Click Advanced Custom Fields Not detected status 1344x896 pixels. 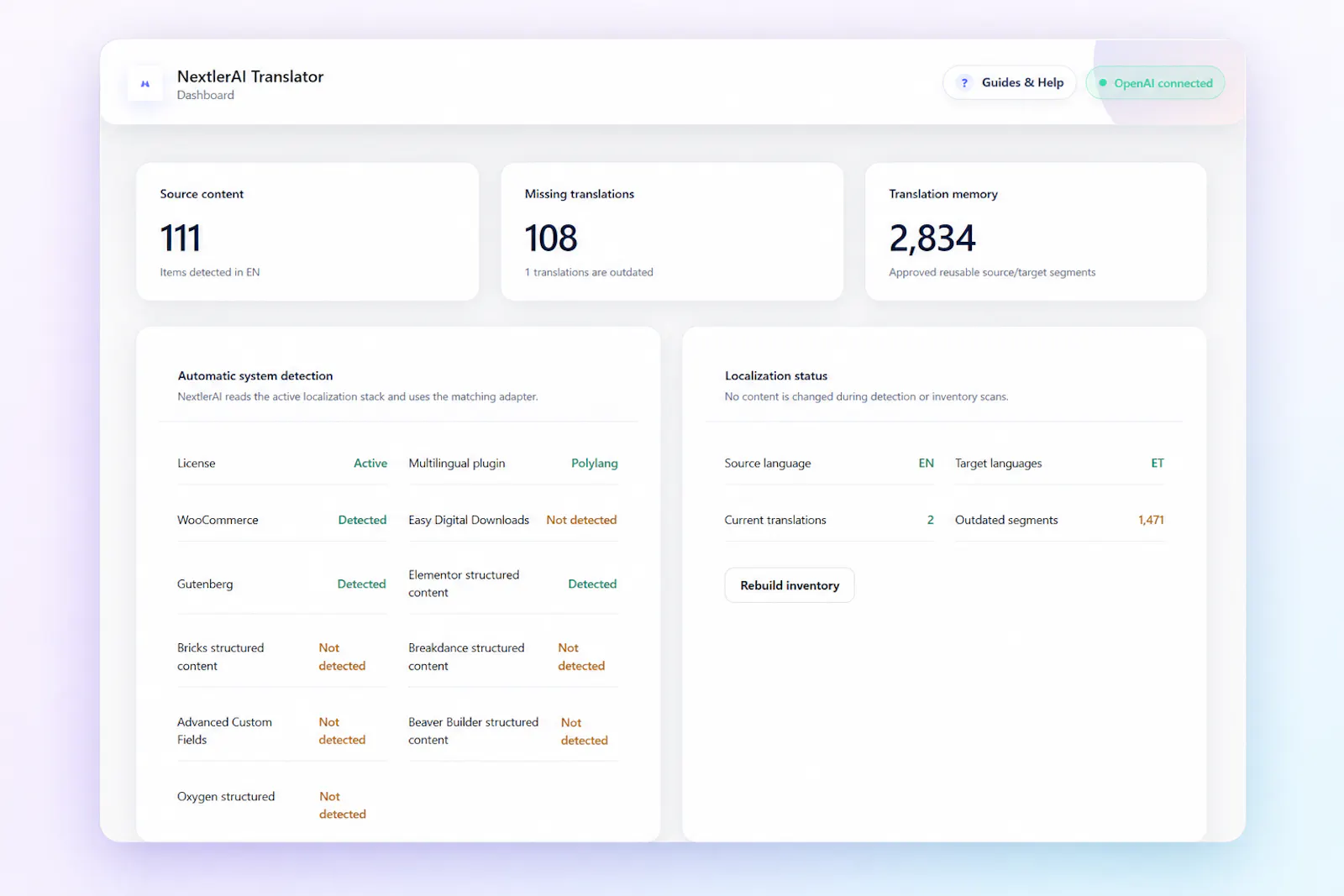point(342,731)
